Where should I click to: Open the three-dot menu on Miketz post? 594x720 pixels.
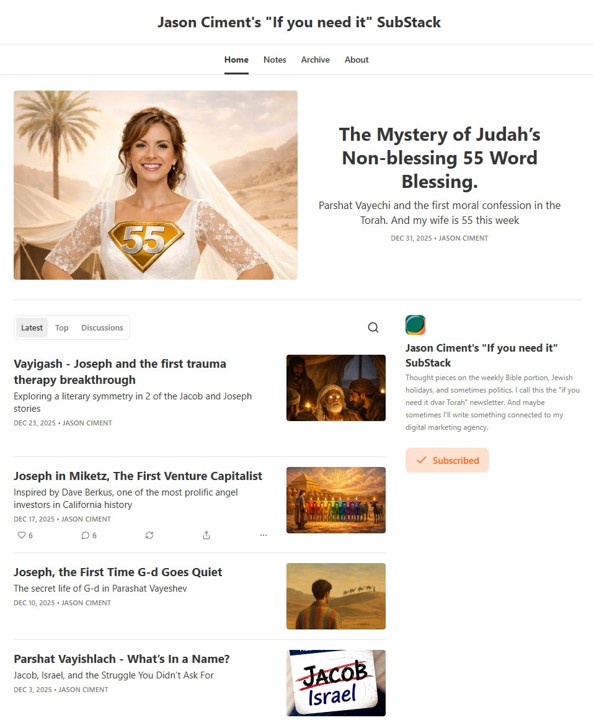pos(263,535)
